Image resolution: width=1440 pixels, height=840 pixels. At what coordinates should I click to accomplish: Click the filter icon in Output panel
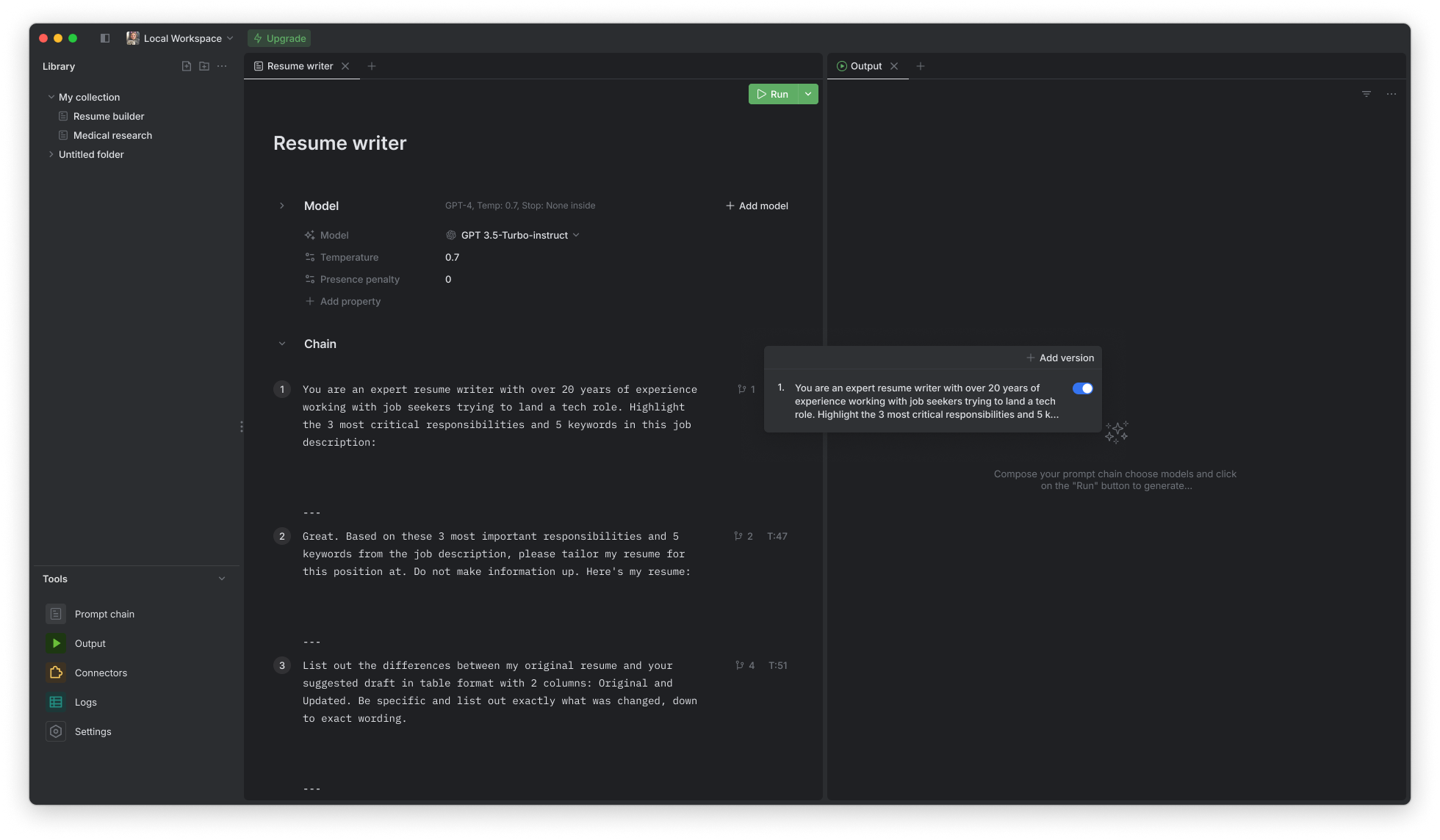1367,94
